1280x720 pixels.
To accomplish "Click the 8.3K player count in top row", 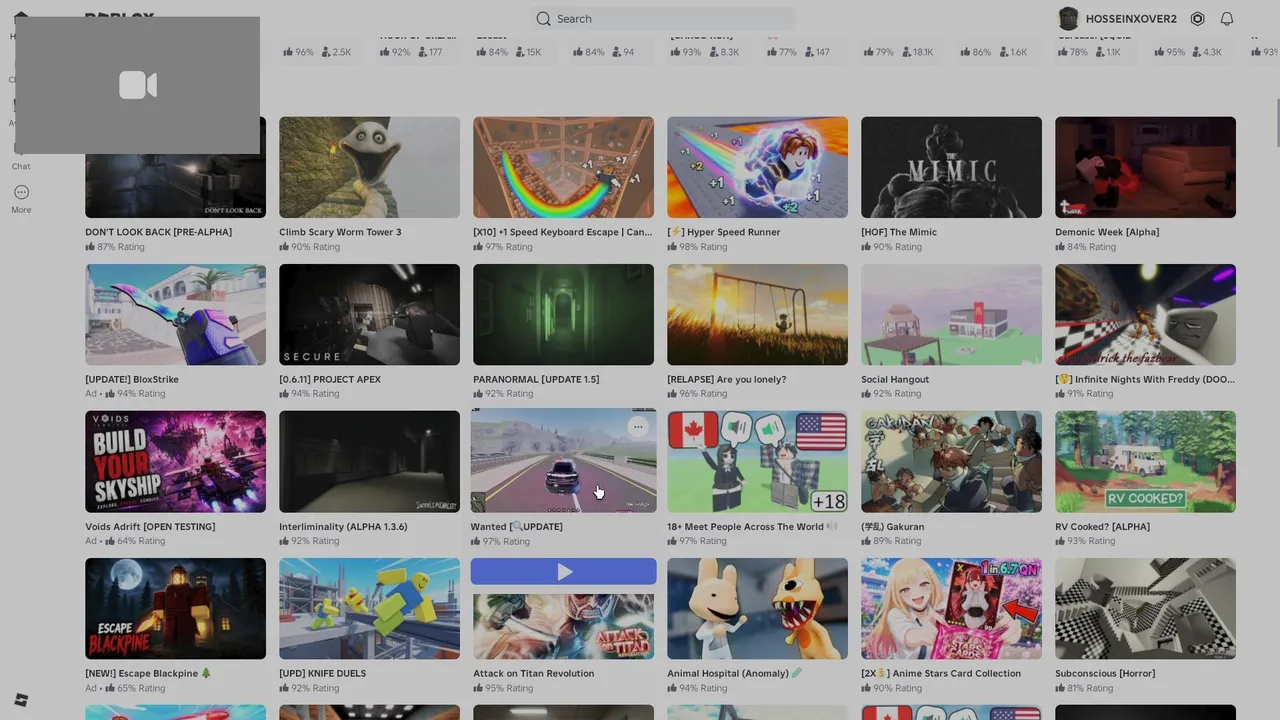I will (x=724, y=52).
